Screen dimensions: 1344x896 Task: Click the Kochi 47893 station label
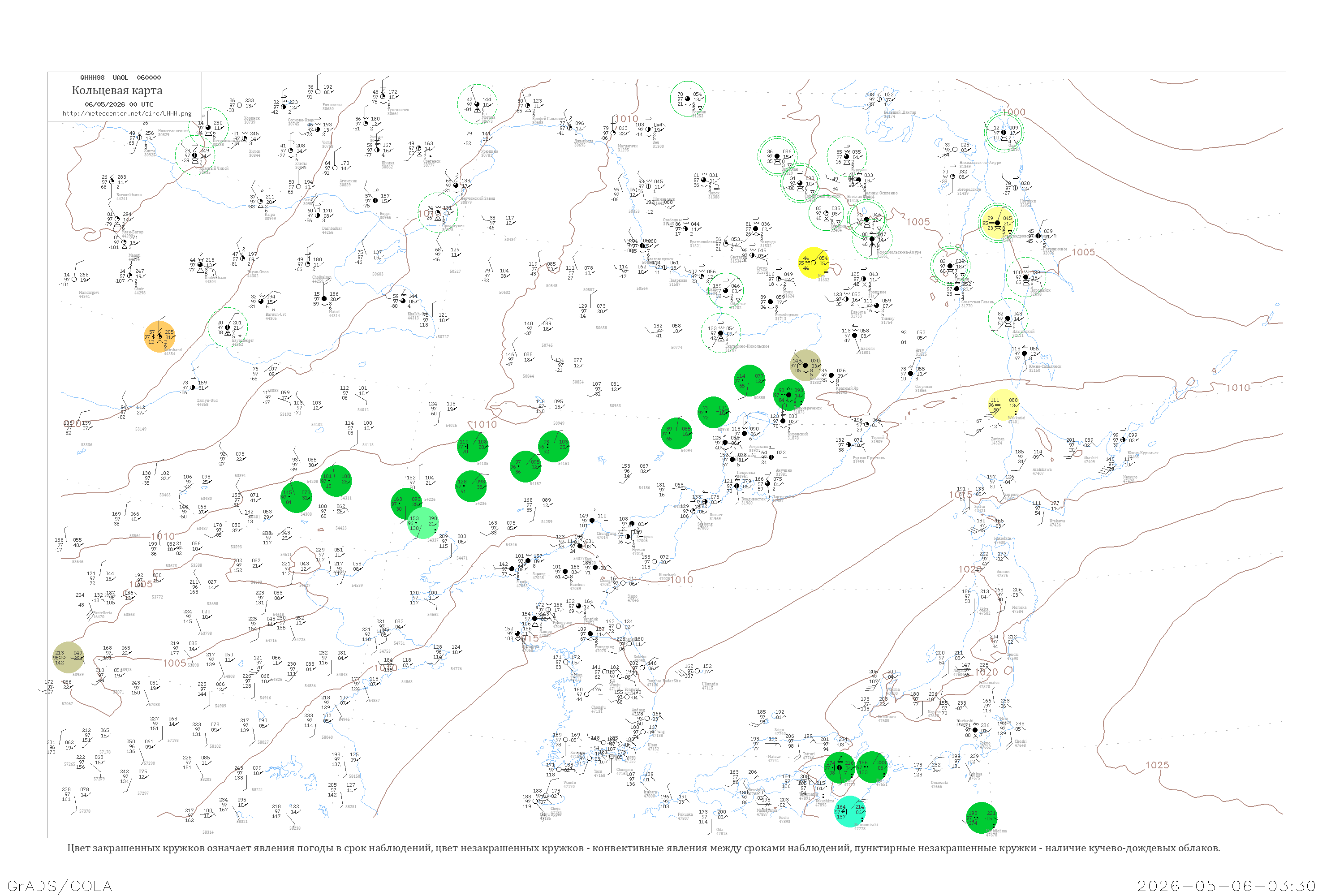[x=784, y=819]
